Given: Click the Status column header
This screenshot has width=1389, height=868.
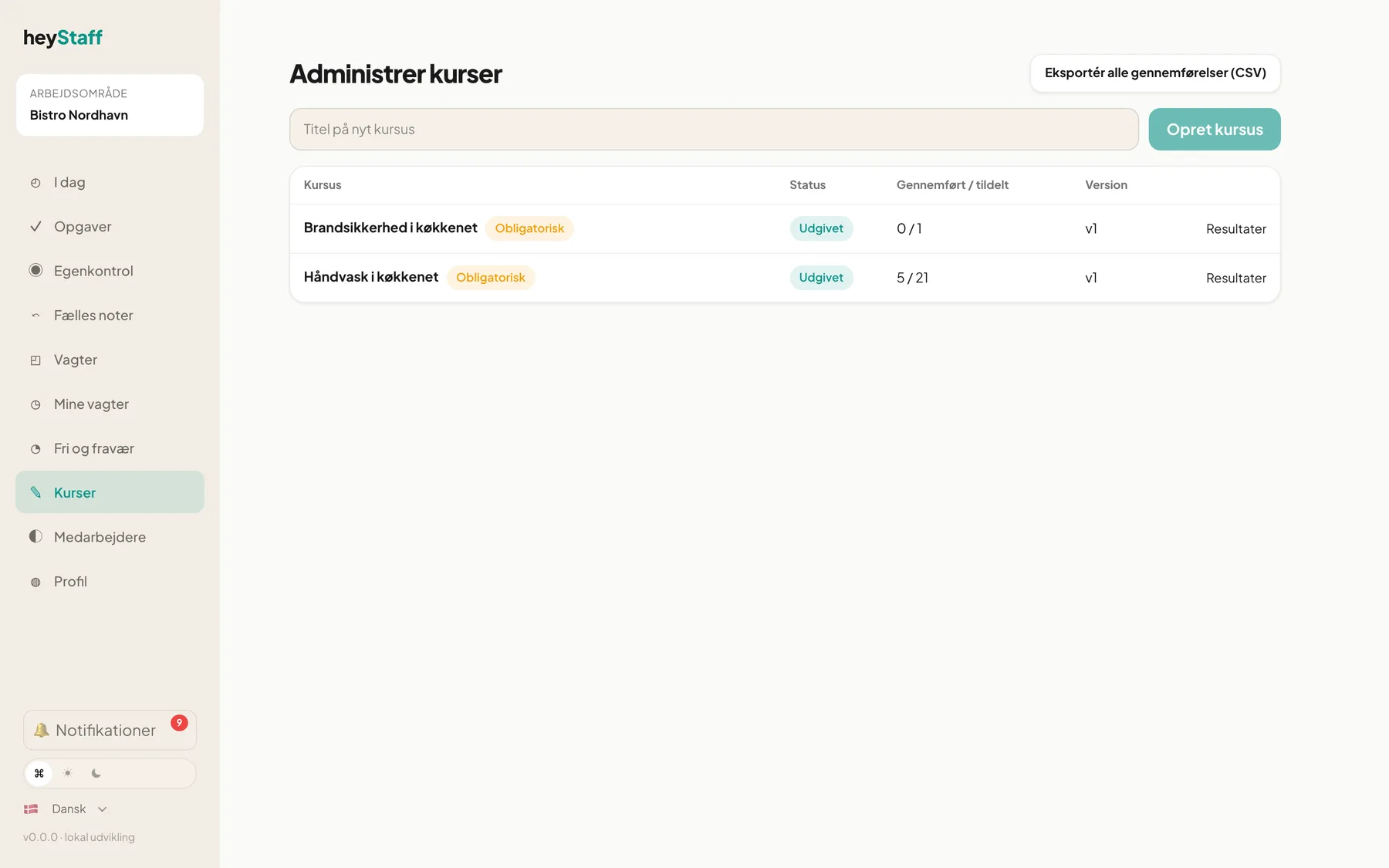Looking at the screenshot, I should pyautogui.click(x=807, y=185).
